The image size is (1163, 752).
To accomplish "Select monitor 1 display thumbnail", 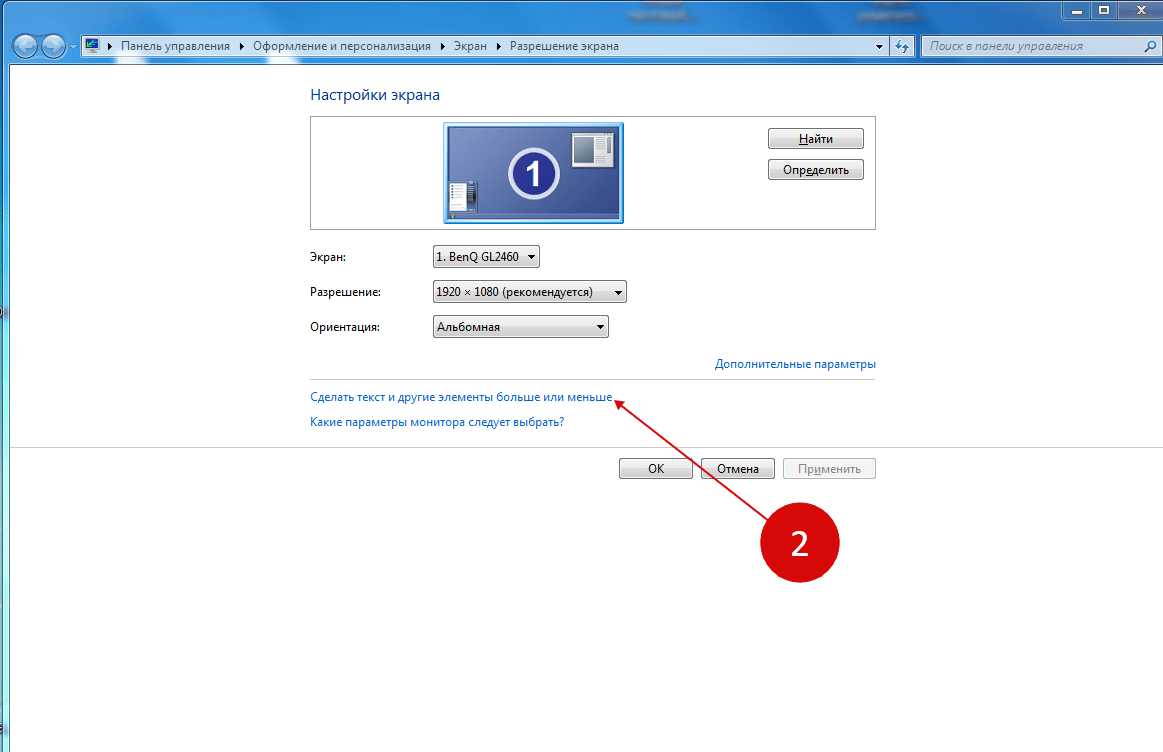I will point(533,173).
